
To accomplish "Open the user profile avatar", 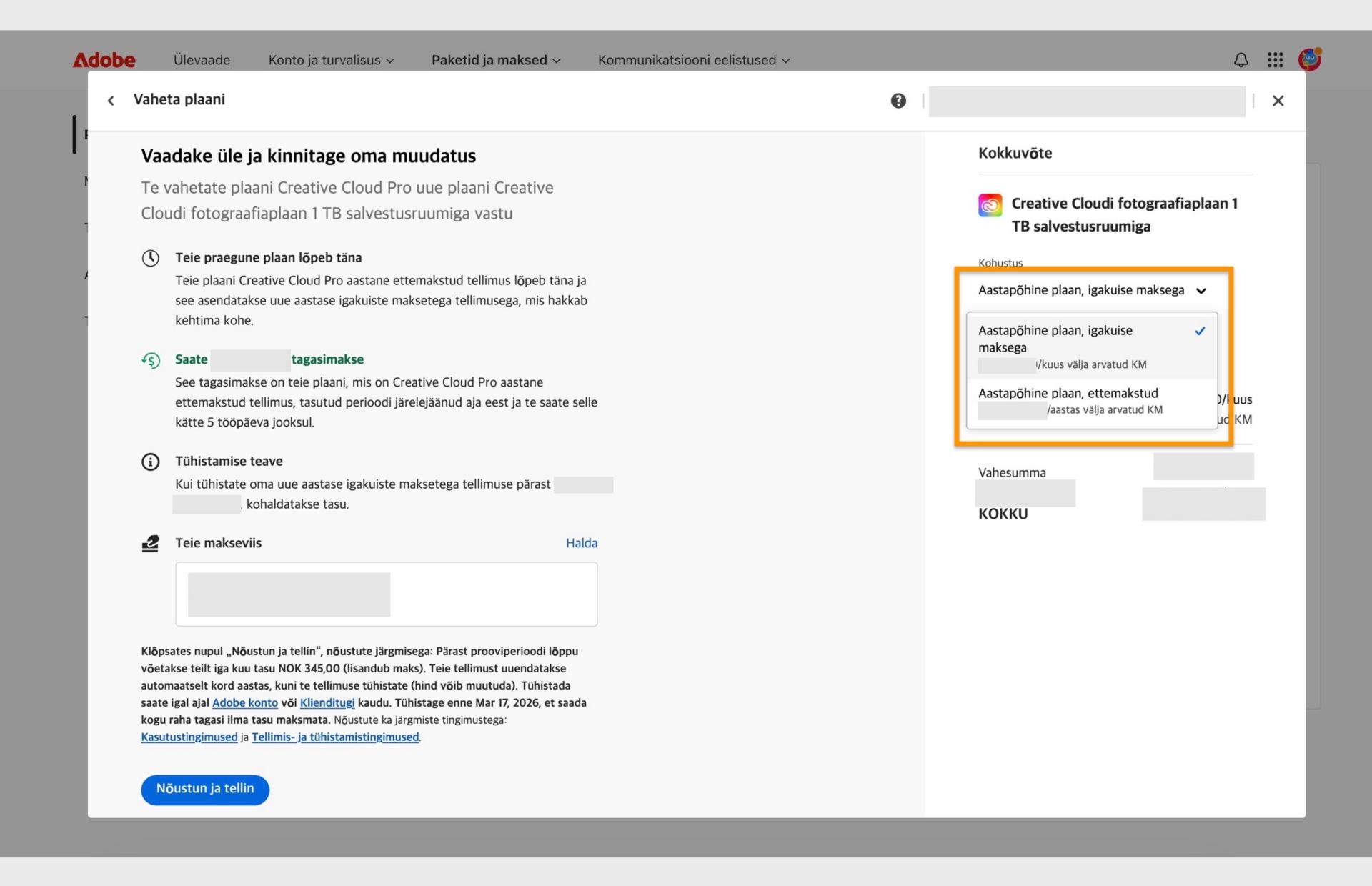I will (x=1309, y=59).
